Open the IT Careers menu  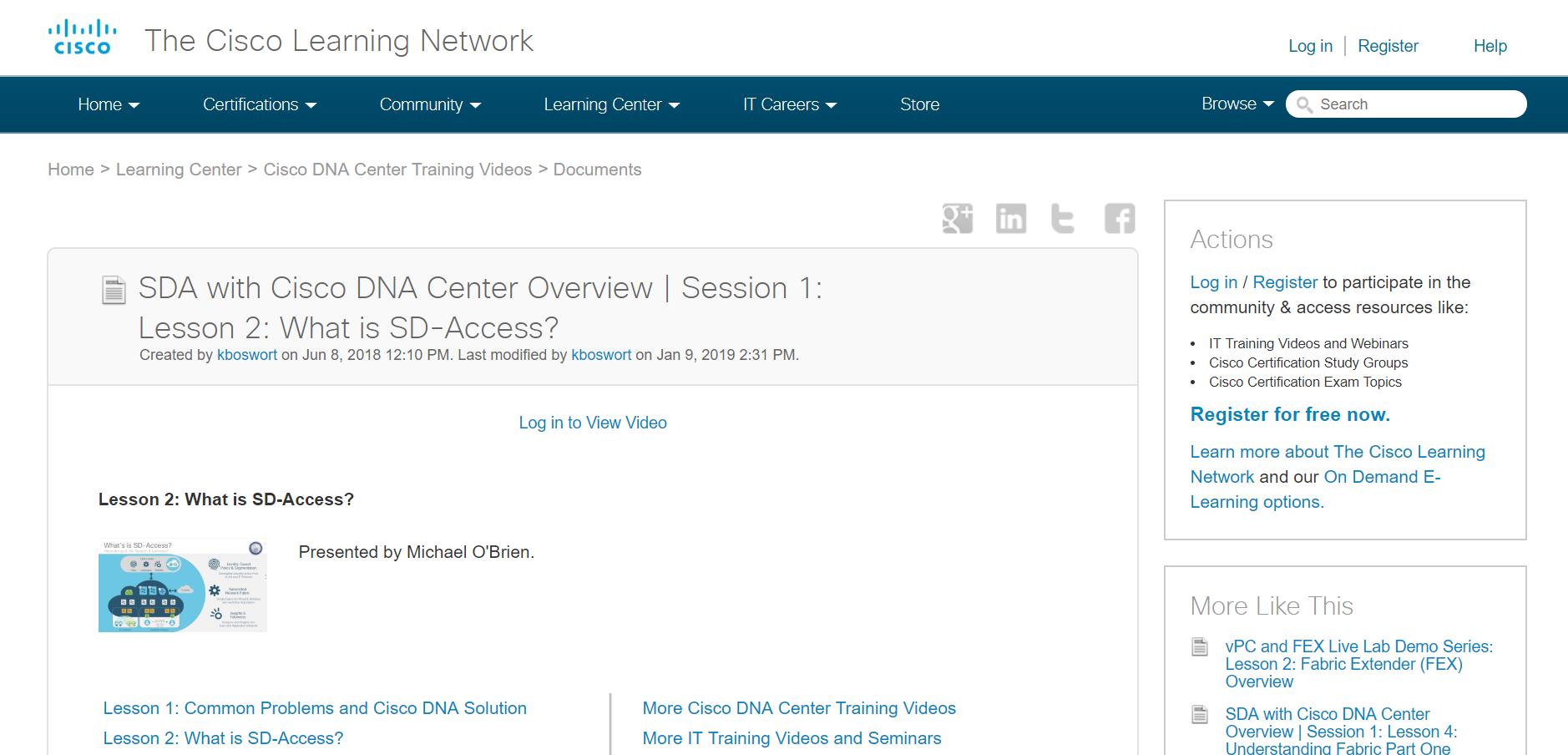790,104
